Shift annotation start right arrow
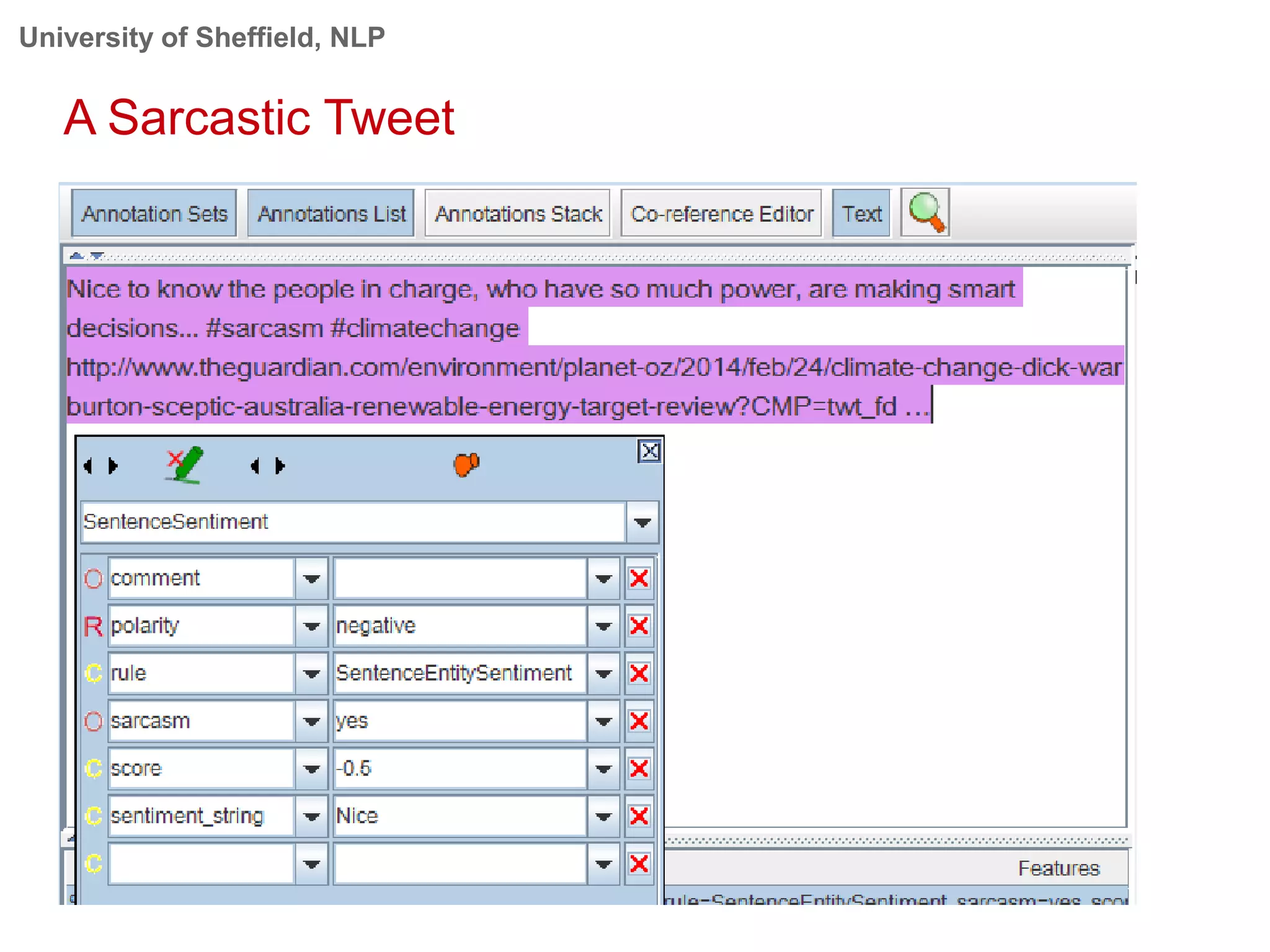Screen dimensions: 1270x952 113,465
